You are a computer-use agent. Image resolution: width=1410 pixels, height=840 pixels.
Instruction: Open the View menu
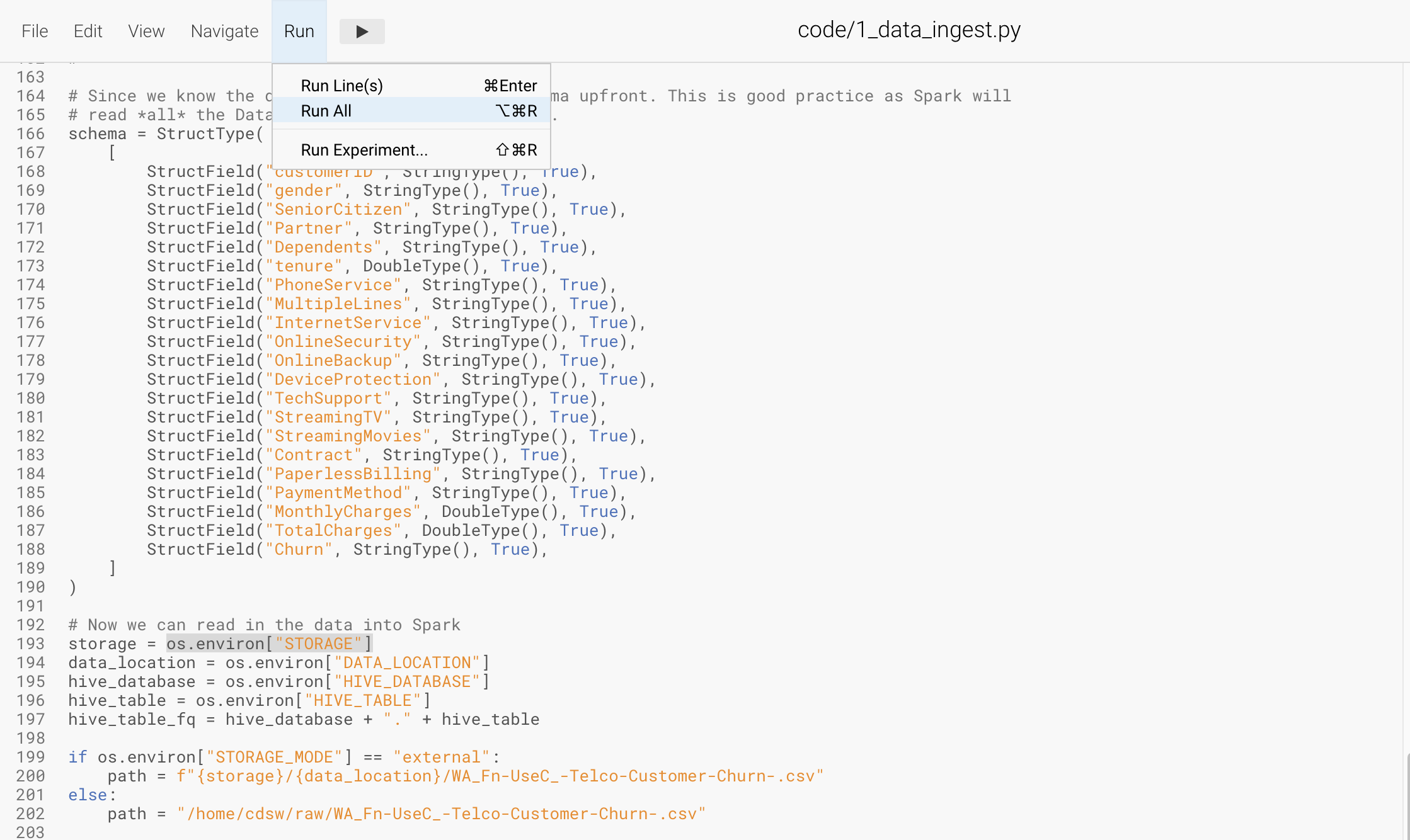point(146,31)
